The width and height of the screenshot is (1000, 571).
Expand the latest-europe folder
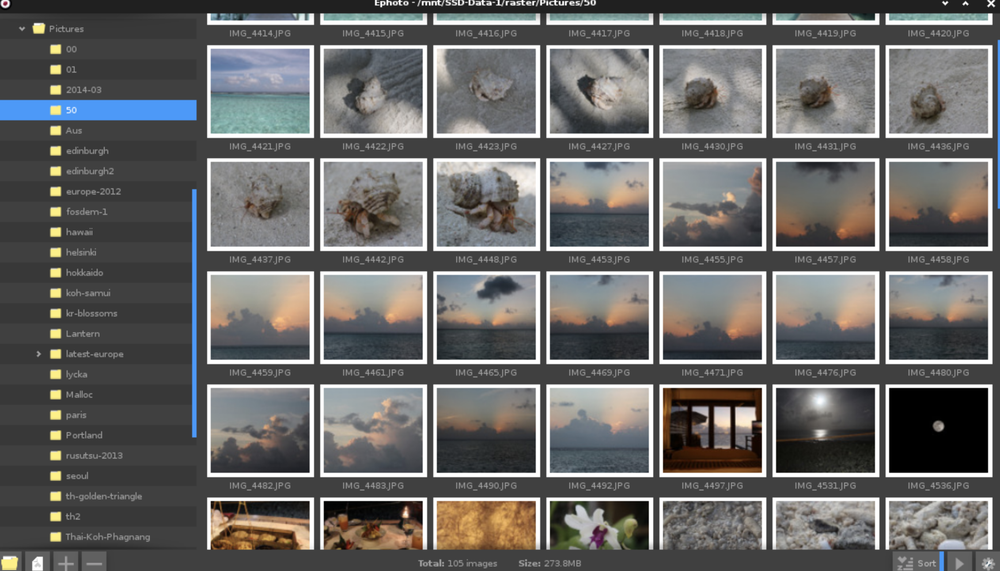(x=38, y=353)
